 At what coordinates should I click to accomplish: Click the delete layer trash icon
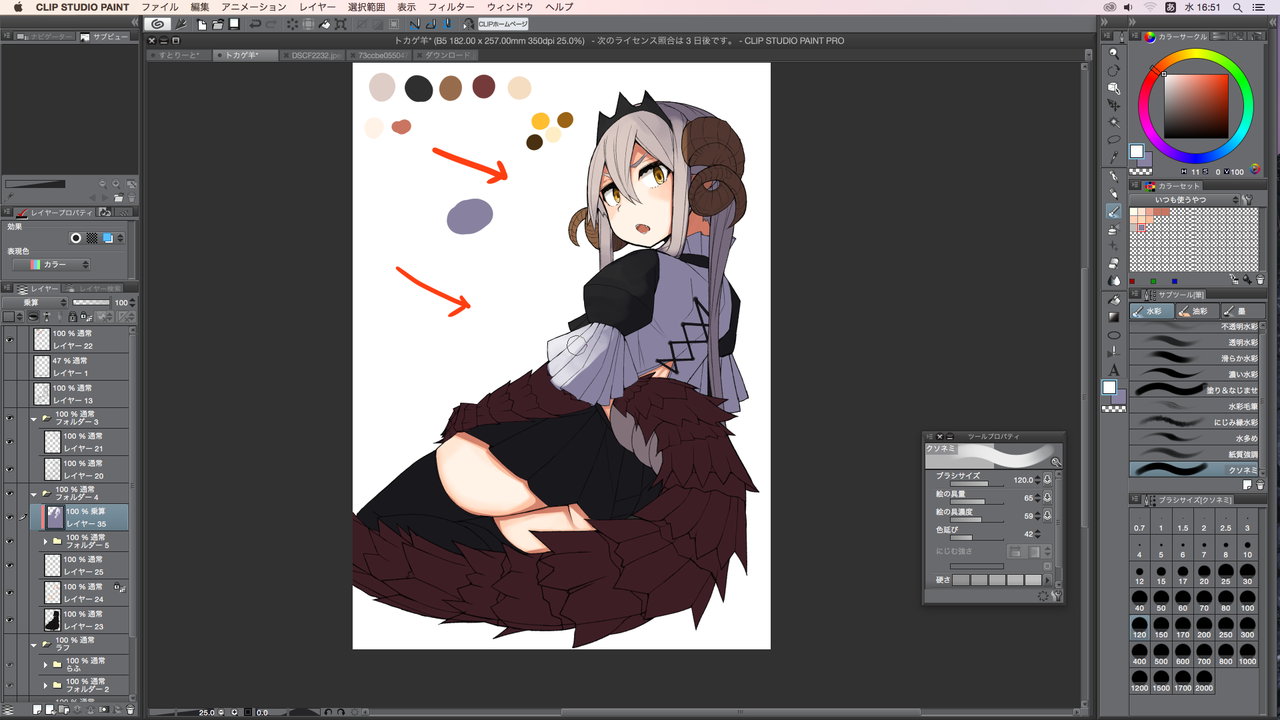(130, 709)
